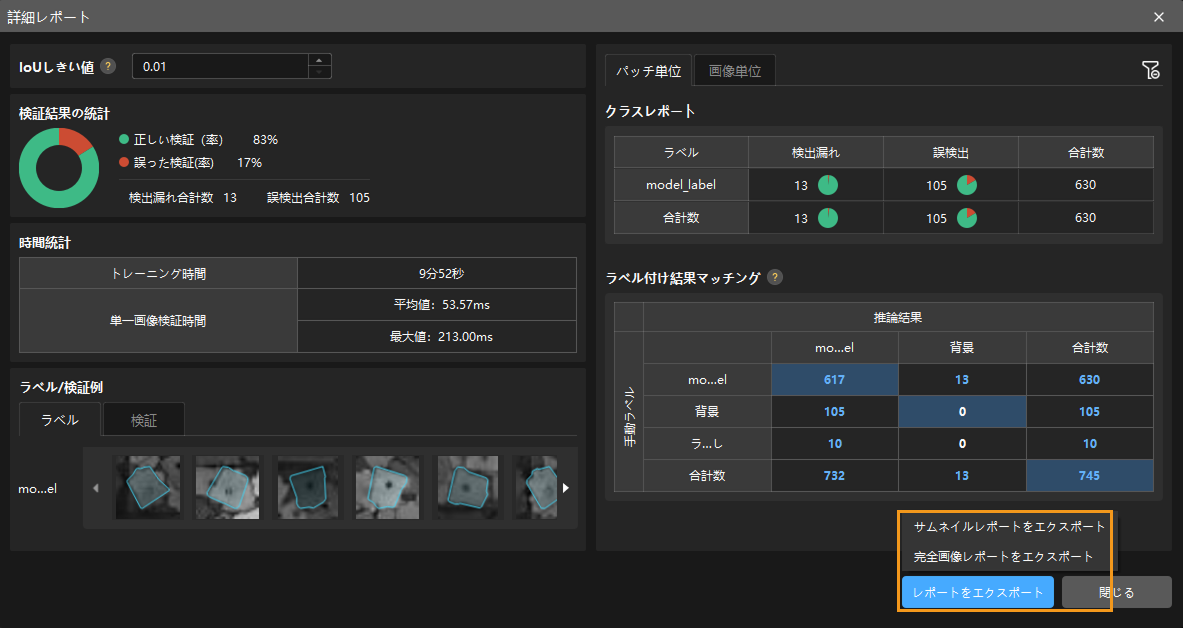Click the 閉じる button
1183x628 pixels.
point(1117,593)
